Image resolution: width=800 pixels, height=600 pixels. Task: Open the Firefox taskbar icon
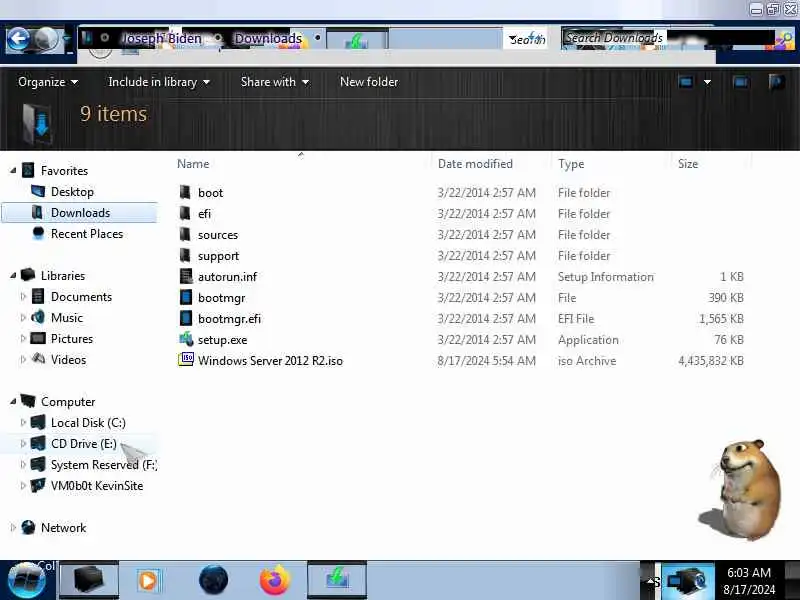pyautogui.click(x=275, y=580)
